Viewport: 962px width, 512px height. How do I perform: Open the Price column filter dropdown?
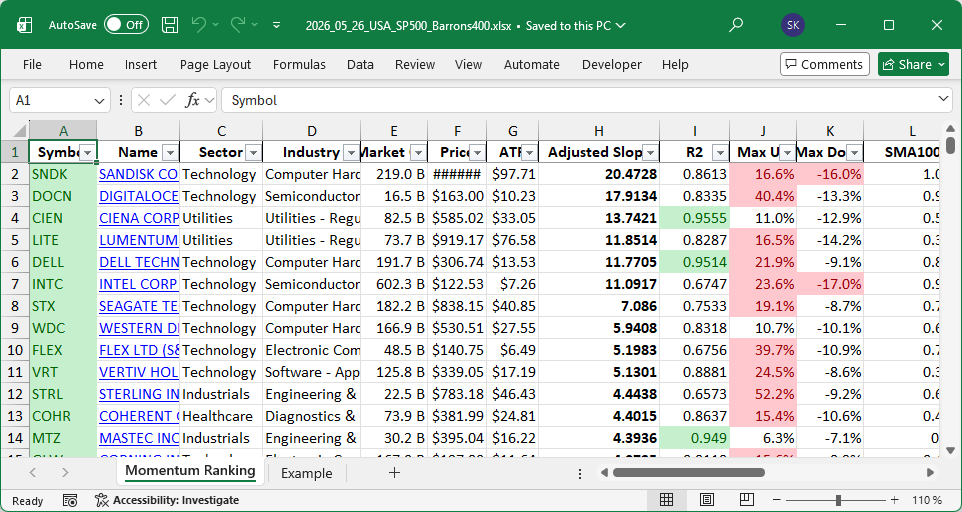(x=477, y=153)
